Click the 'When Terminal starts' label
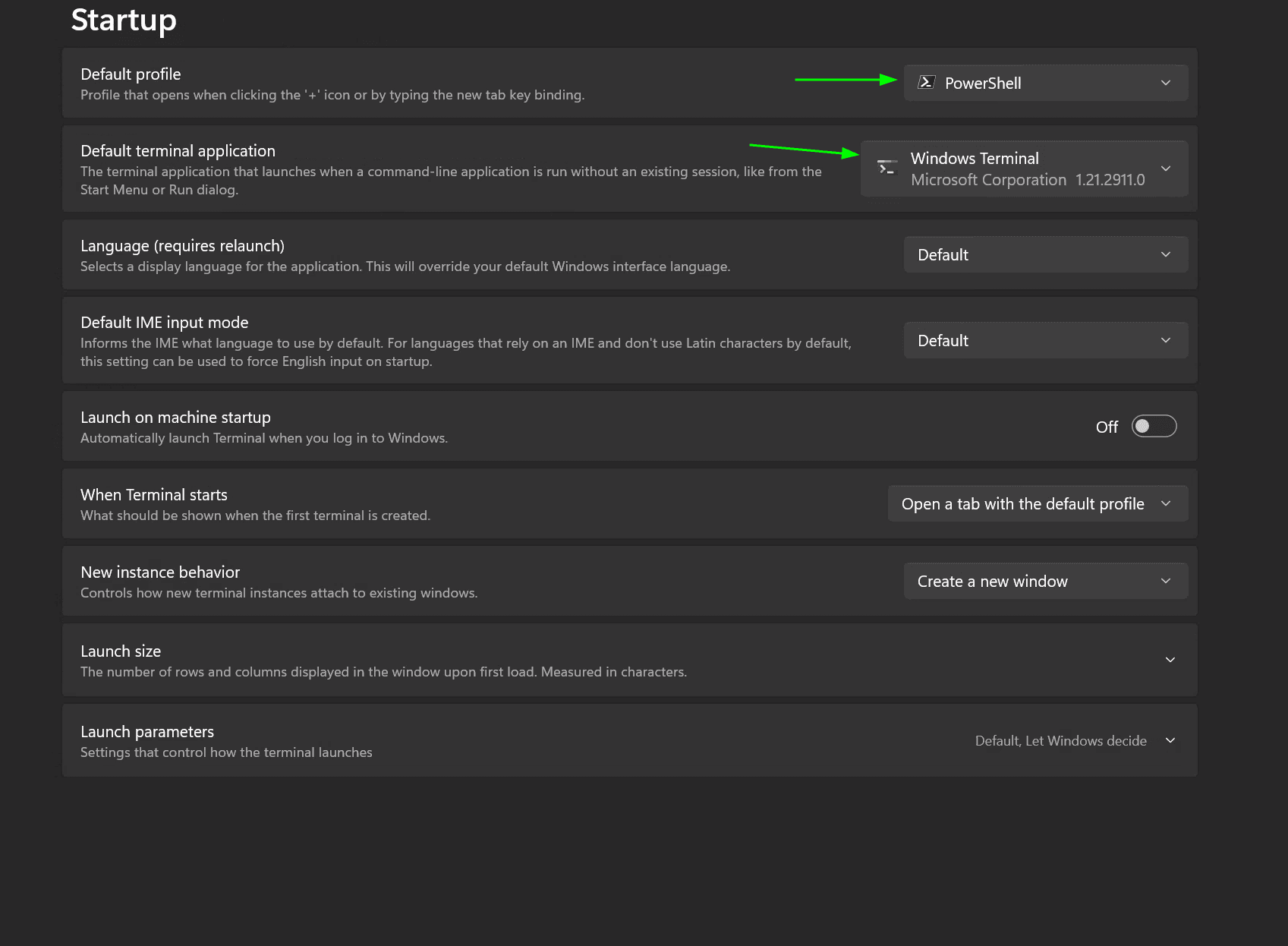1288x946 pixels. tap(154, 495)
